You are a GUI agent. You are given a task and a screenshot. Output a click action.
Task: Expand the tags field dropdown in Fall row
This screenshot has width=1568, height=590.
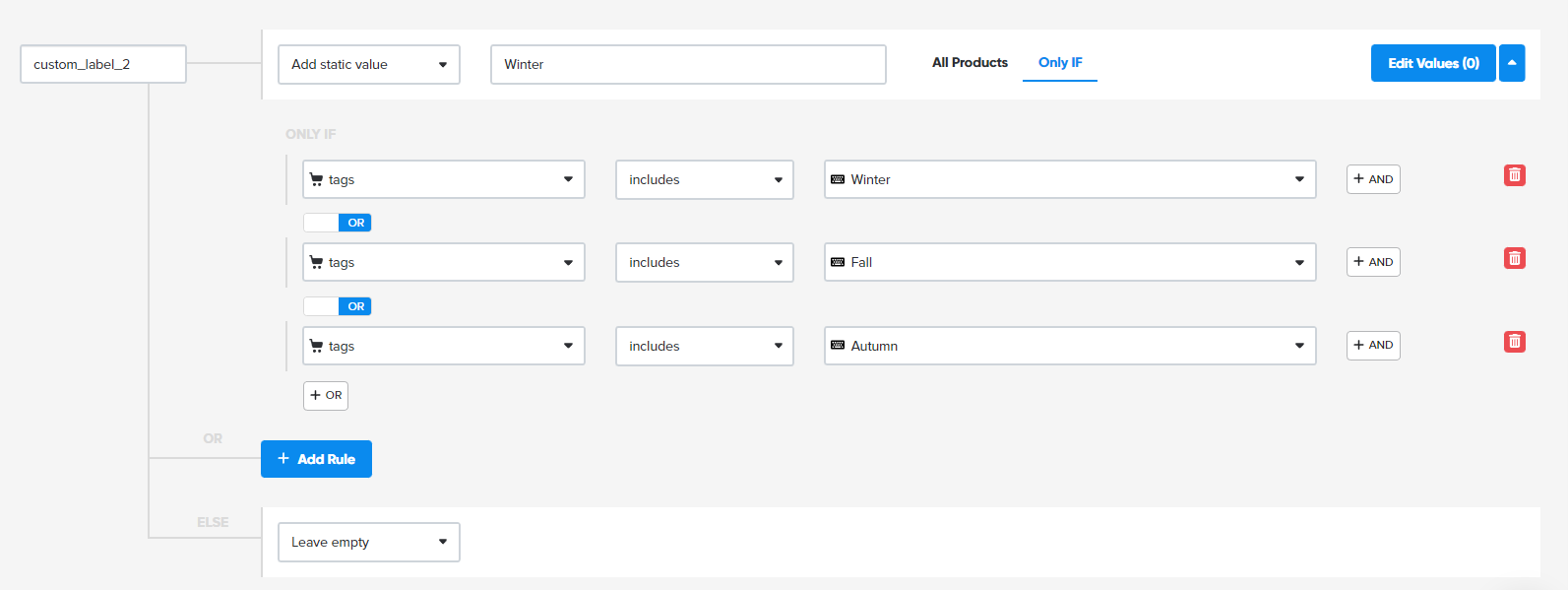[443, 263]
